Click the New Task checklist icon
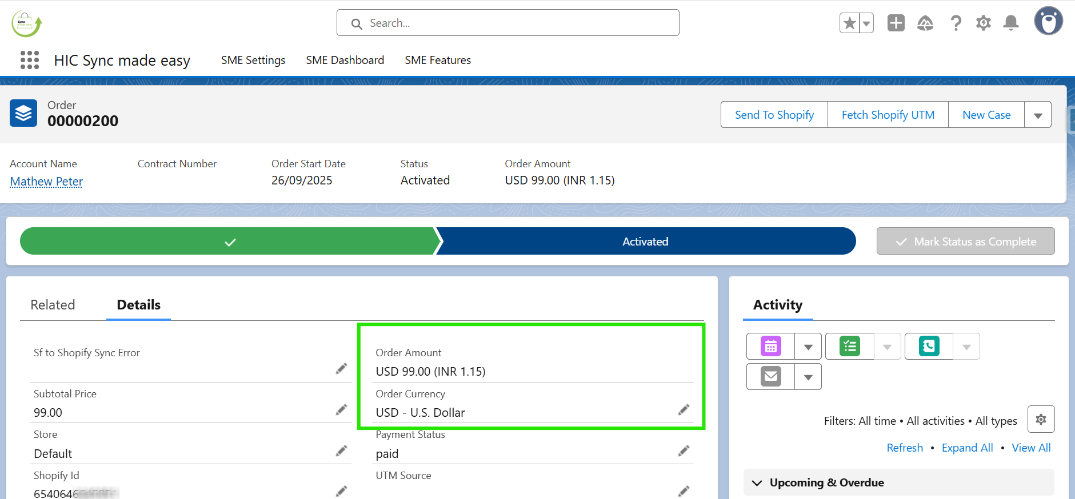 (x=849, y=347)
